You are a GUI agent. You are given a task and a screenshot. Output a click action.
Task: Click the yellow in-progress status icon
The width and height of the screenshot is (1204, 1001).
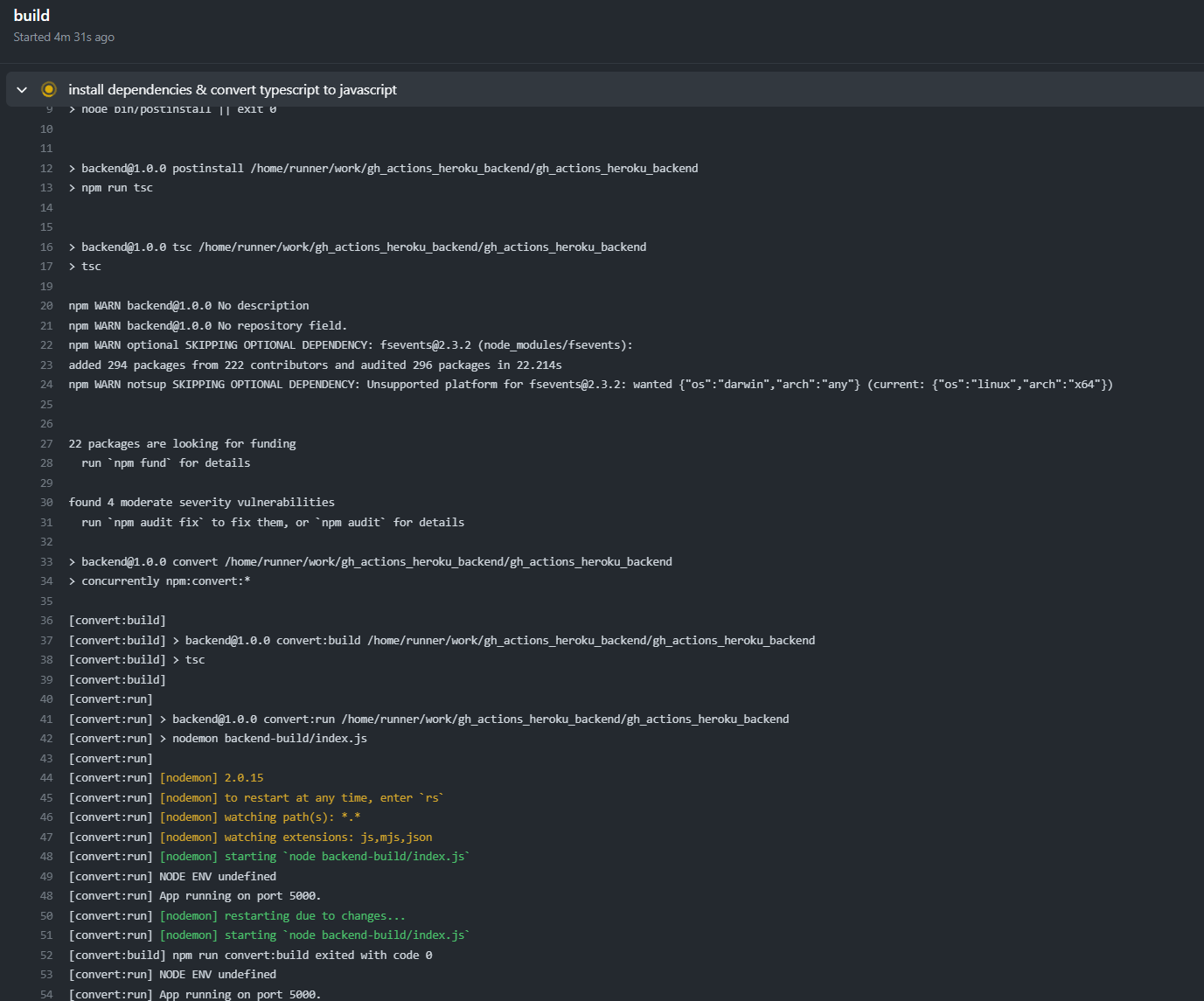coord(49,89)
